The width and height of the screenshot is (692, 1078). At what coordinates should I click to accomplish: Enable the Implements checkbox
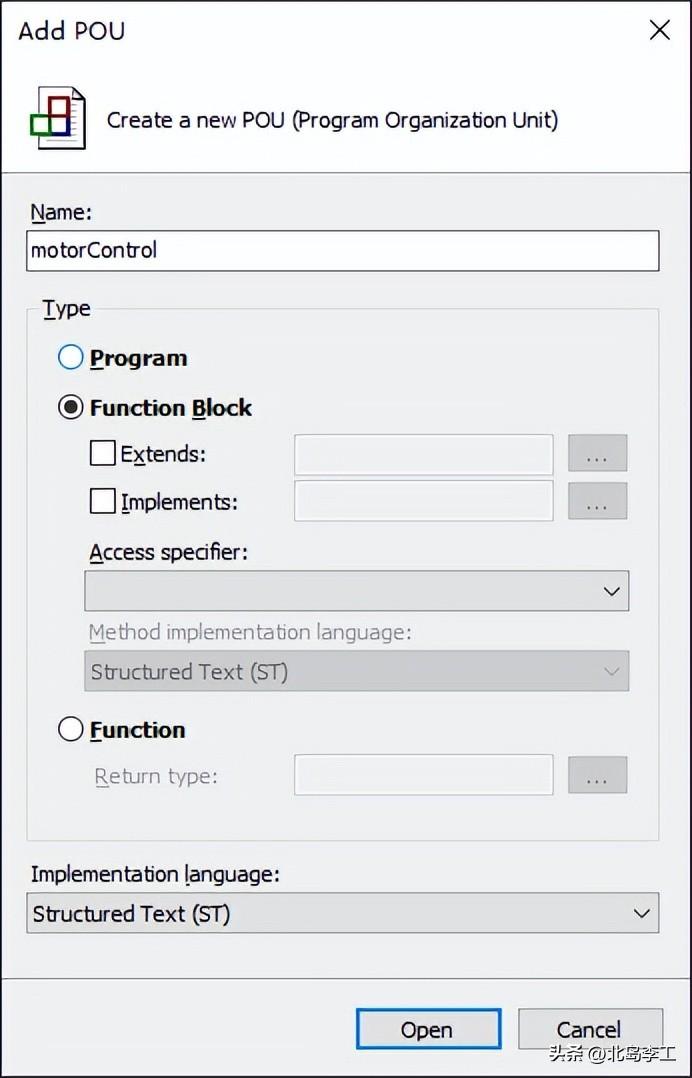pos(103,501)
